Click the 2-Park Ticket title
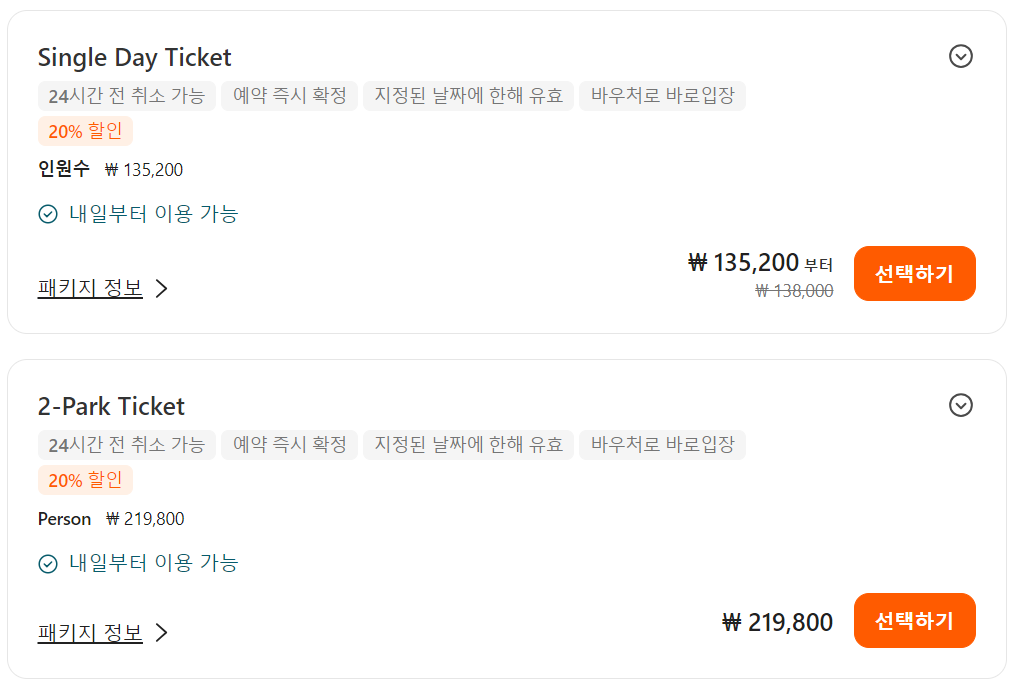The width and height of the screenshot is (1013, 688). [111, 406]
